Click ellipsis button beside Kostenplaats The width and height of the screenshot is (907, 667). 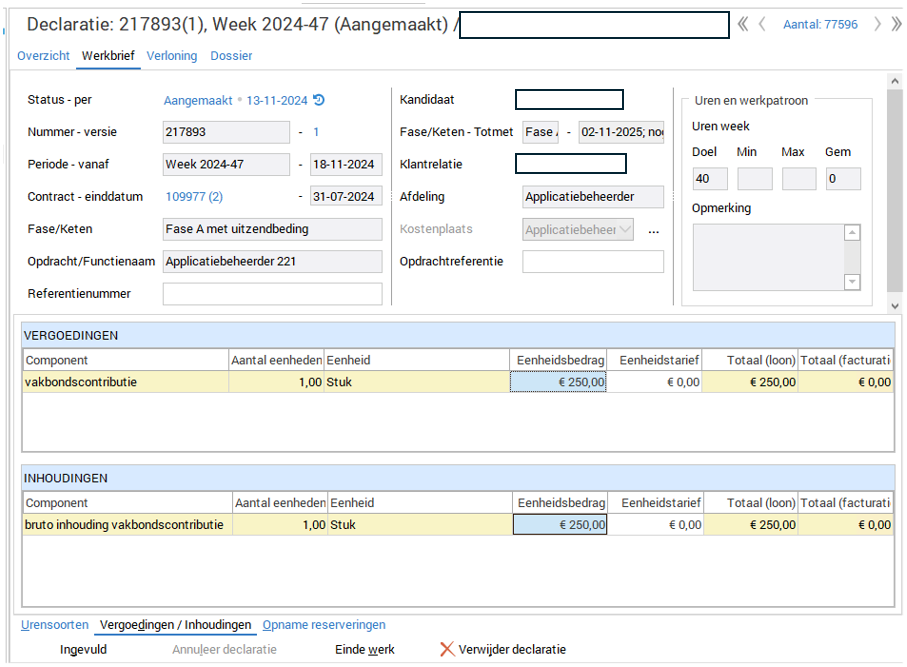click(654, 230)
